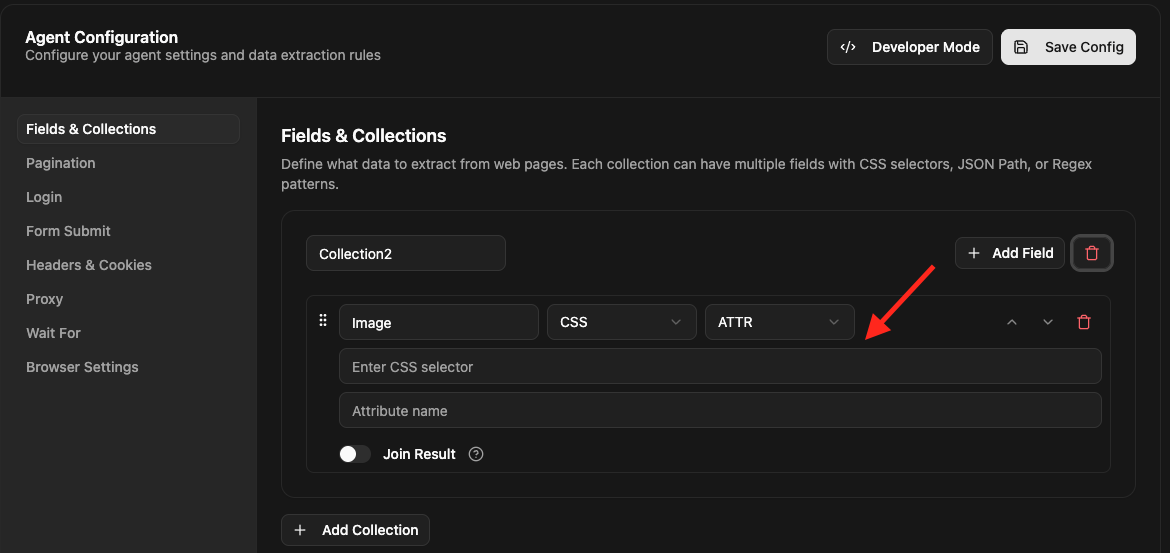Viewport: 1170px width, 553px height.
Task: Expand the ATTR extraction type dropdown
Action: coord(779,323)
